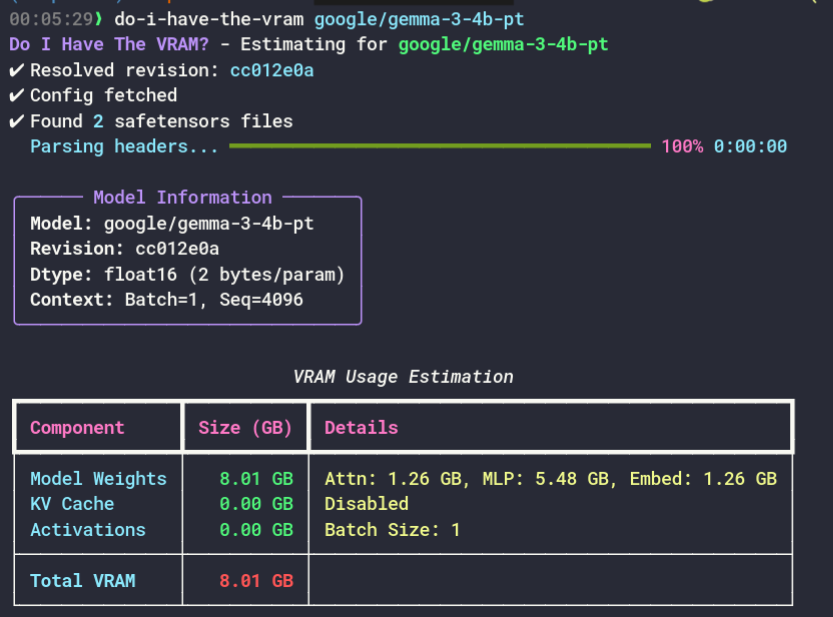The image size is (833, 617).
Task: Click the KV Cache 0.00 GB size
Action: pyautogui.click(x=256, y=504)
